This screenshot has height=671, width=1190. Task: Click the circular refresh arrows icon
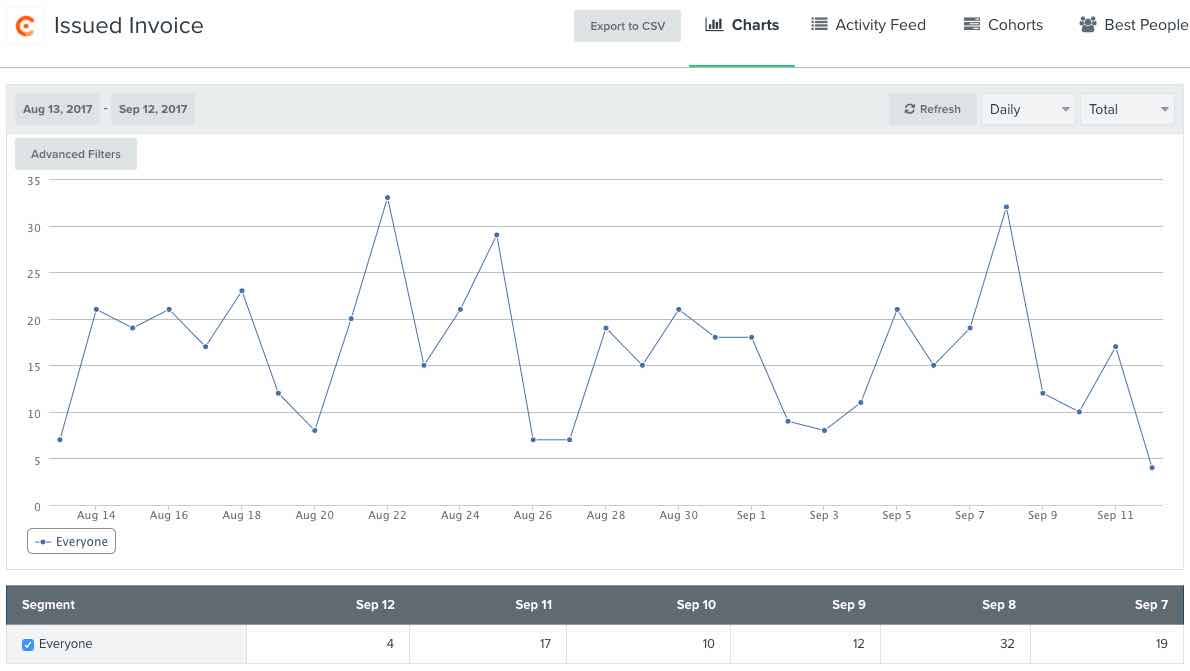(908, 109)
